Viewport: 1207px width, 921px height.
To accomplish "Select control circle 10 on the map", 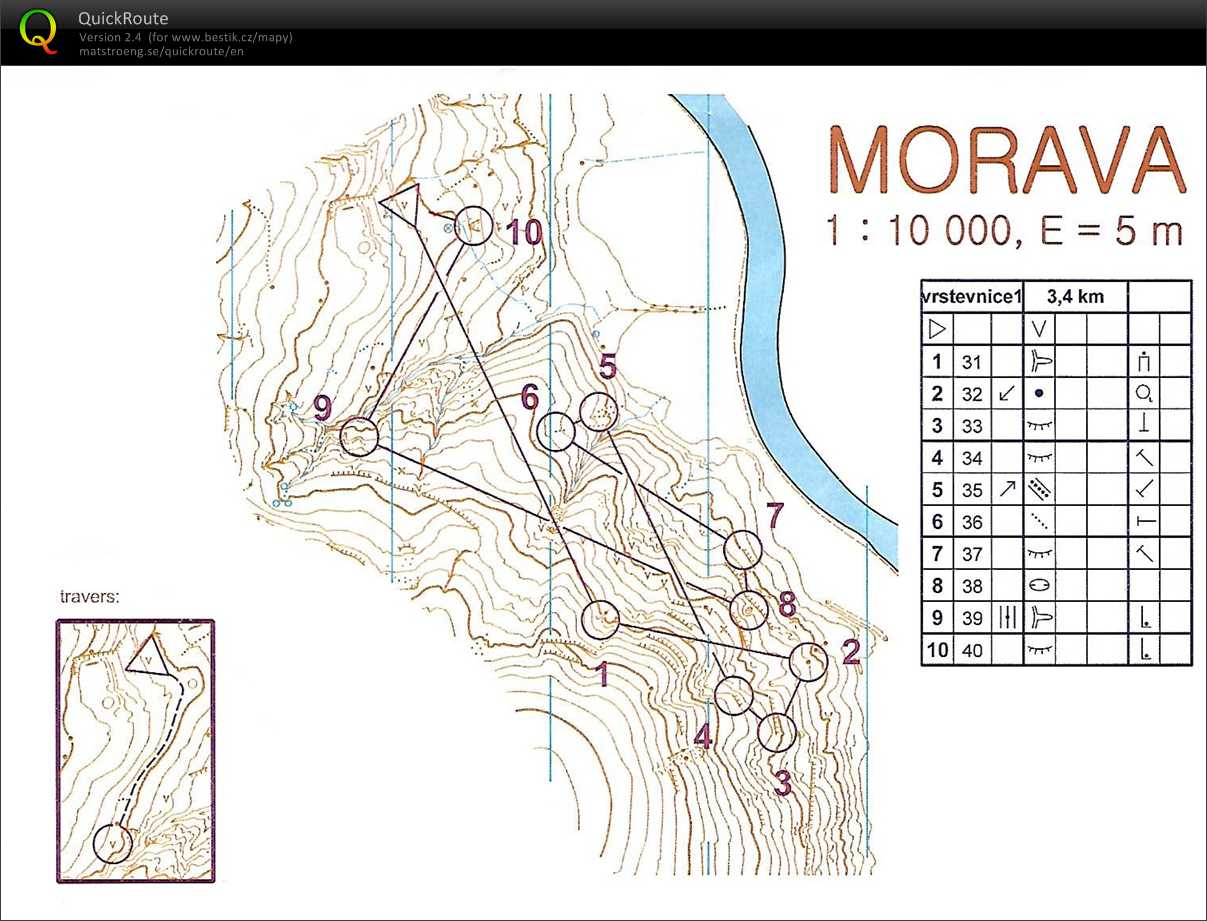I will pyautogui.click(x=474, y=227).
